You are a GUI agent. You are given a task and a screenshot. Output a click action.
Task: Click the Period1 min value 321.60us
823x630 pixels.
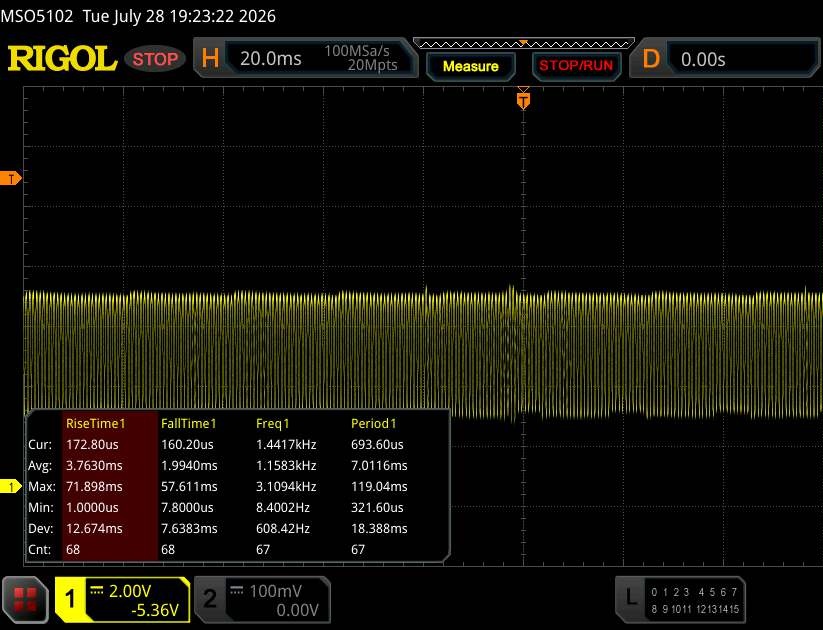[377, 508]
